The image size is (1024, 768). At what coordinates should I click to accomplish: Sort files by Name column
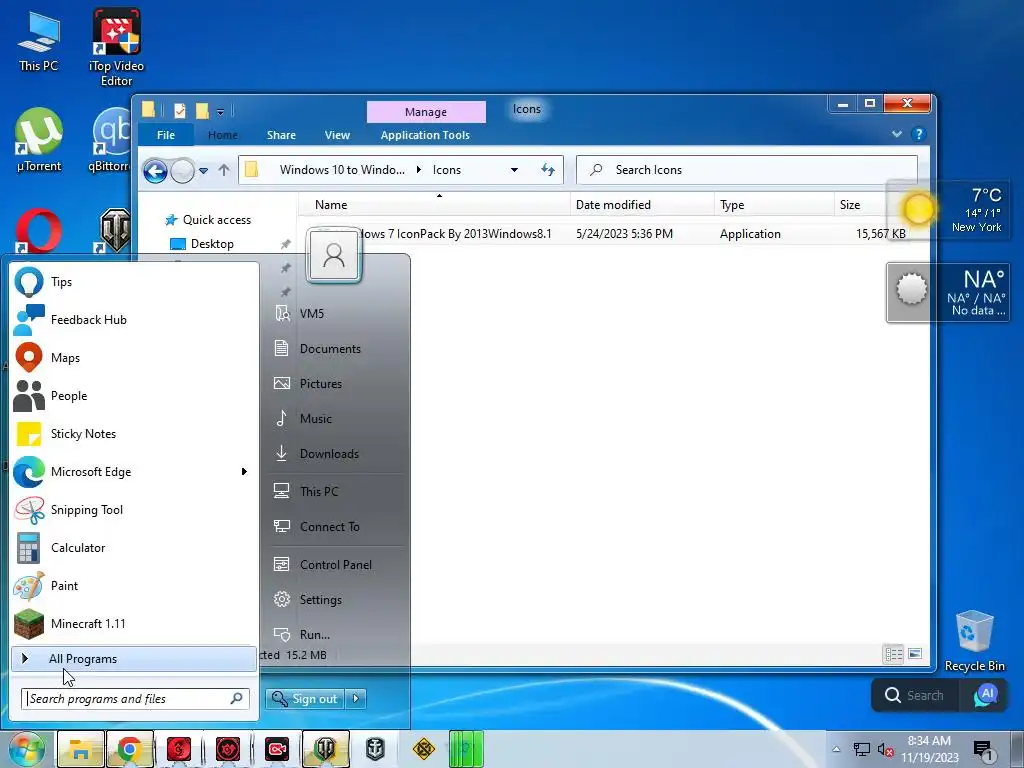click(x=434, y=205)
